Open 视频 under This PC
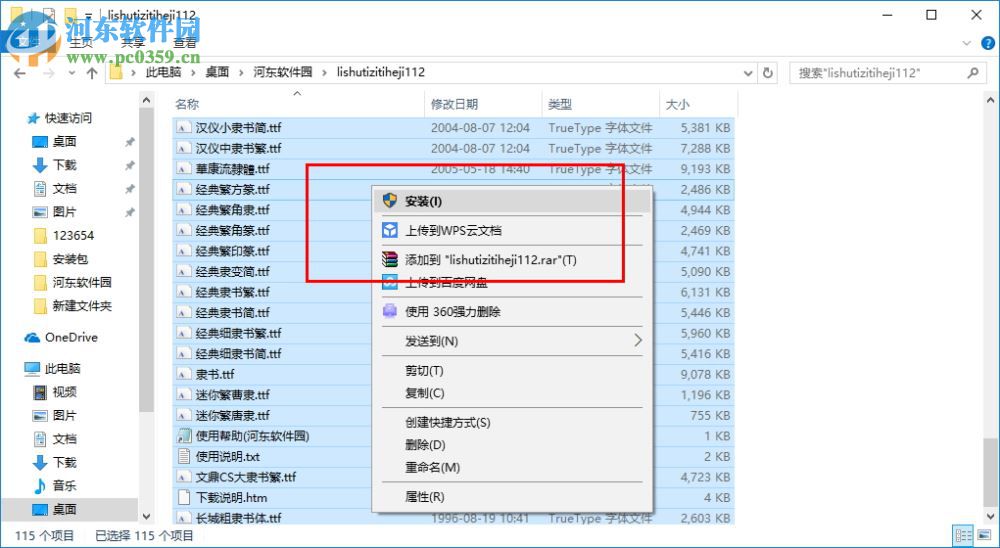Image resolution: width=1000 pixels, height=548 pixels. (x=64, y=392)
